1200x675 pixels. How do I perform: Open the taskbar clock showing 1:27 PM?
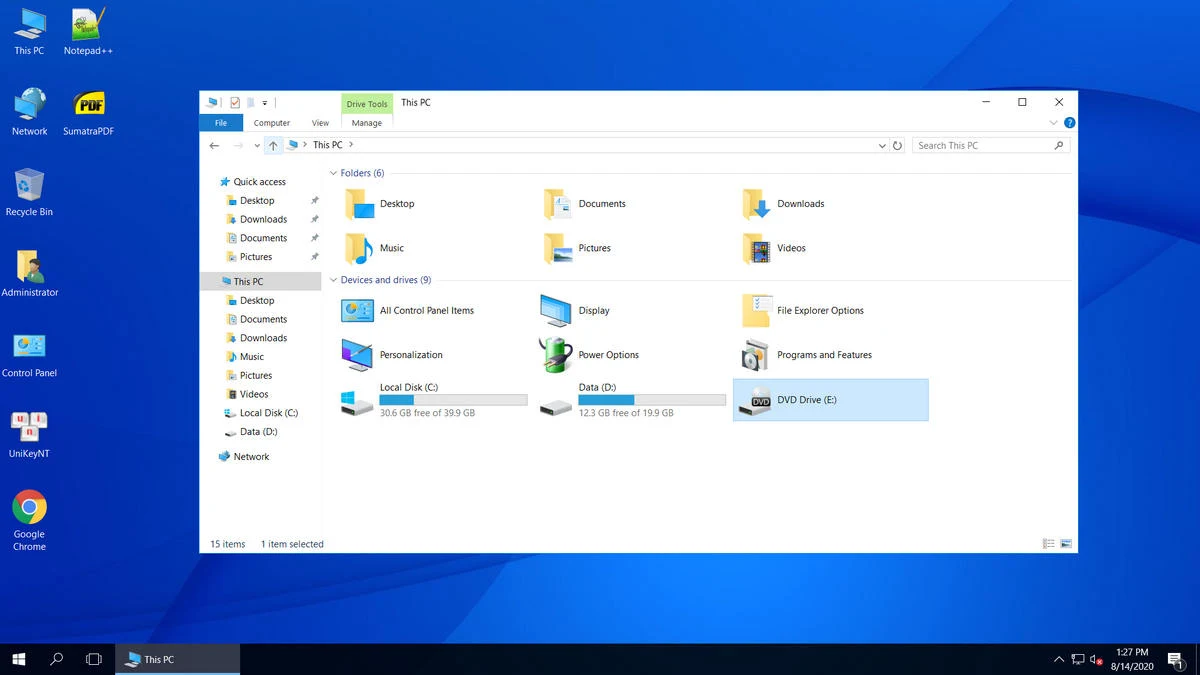click(1132, 659)
